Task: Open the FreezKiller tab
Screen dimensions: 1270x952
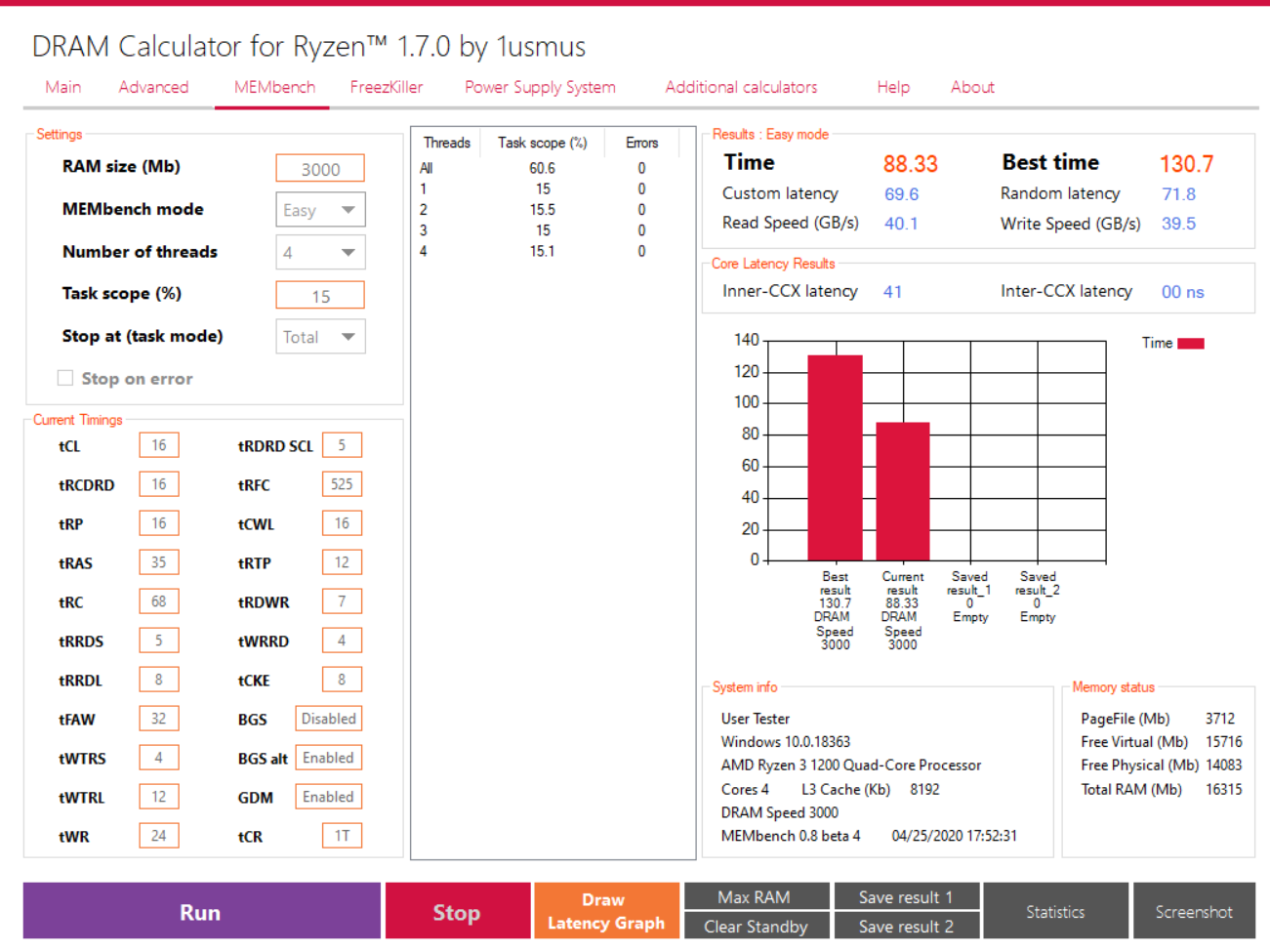Action: 387,87
